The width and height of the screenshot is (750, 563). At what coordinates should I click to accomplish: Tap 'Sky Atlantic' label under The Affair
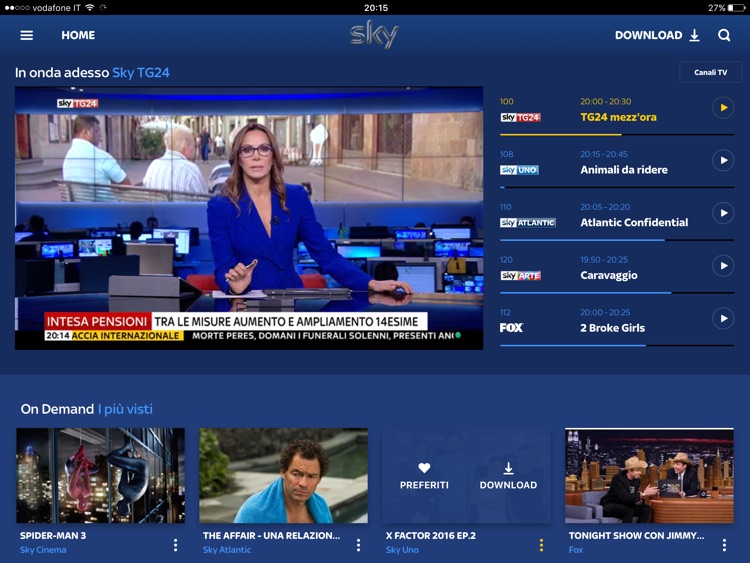point(227,550)
